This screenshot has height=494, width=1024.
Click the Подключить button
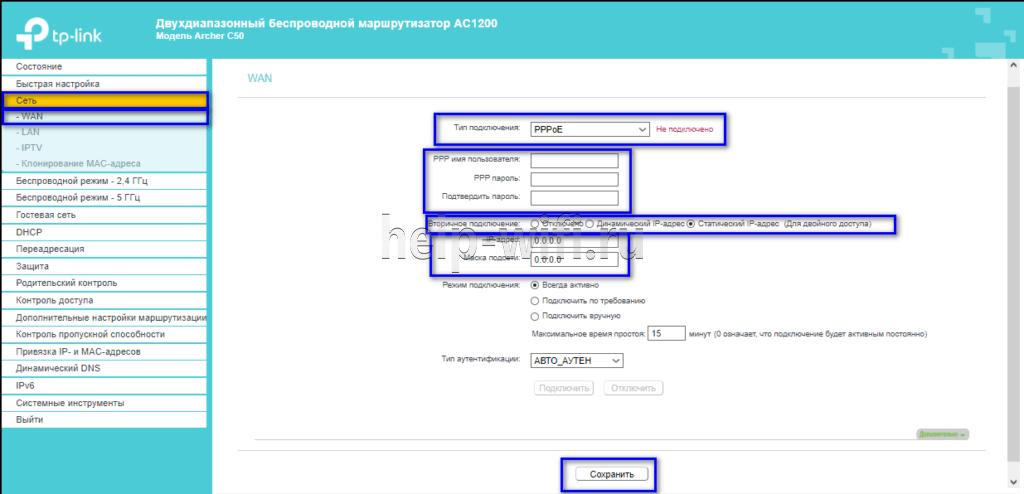click(x=564, y=388)
